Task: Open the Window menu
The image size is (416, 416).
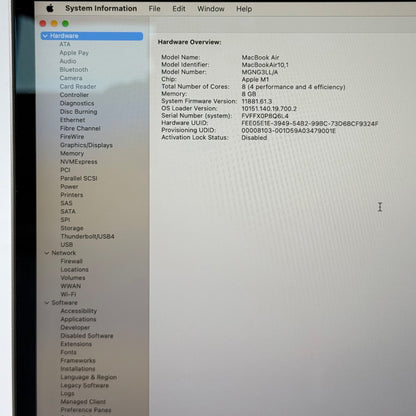Action: [211, 9]
